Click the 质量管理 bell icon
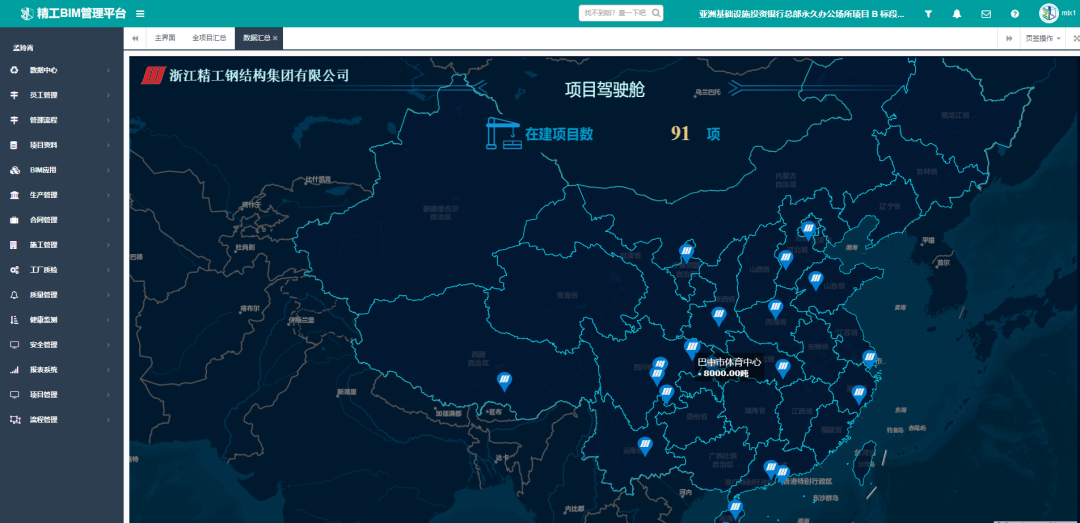The image size is (1080, 523). [14, 295]
